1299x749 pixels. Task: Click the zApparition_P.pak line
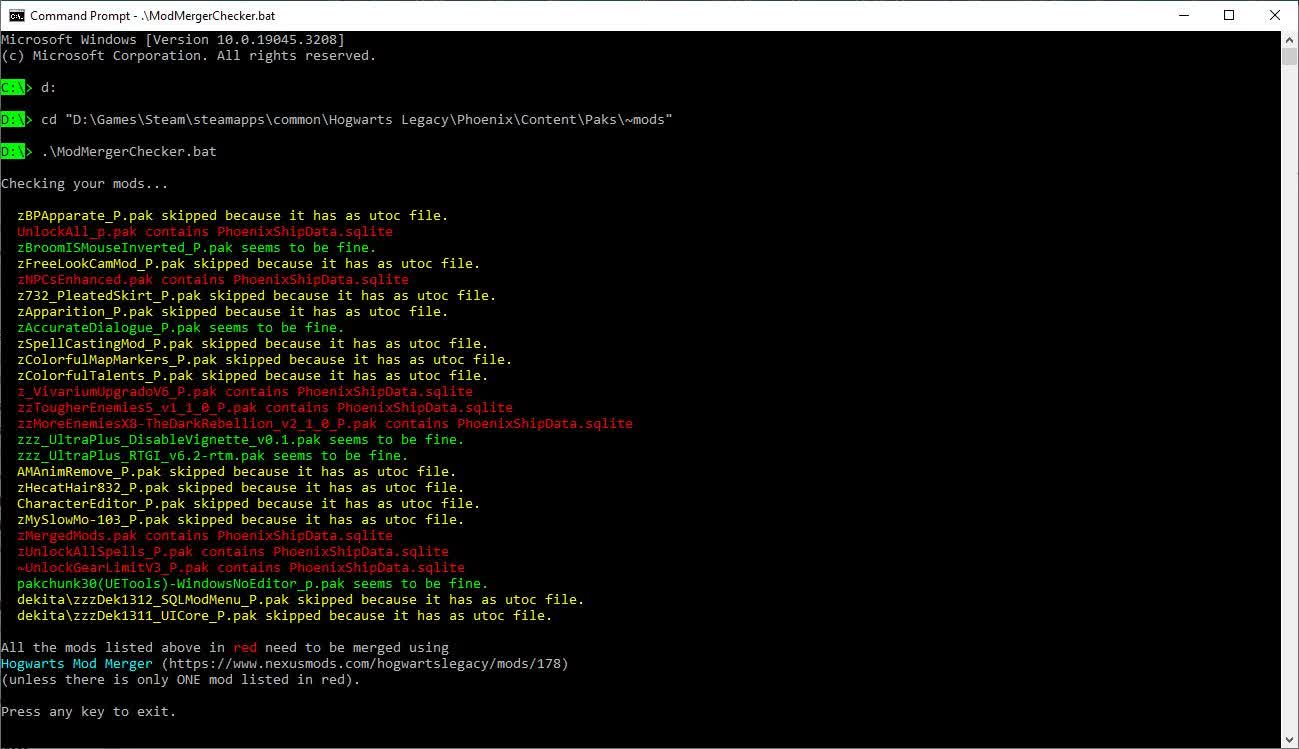233,312
